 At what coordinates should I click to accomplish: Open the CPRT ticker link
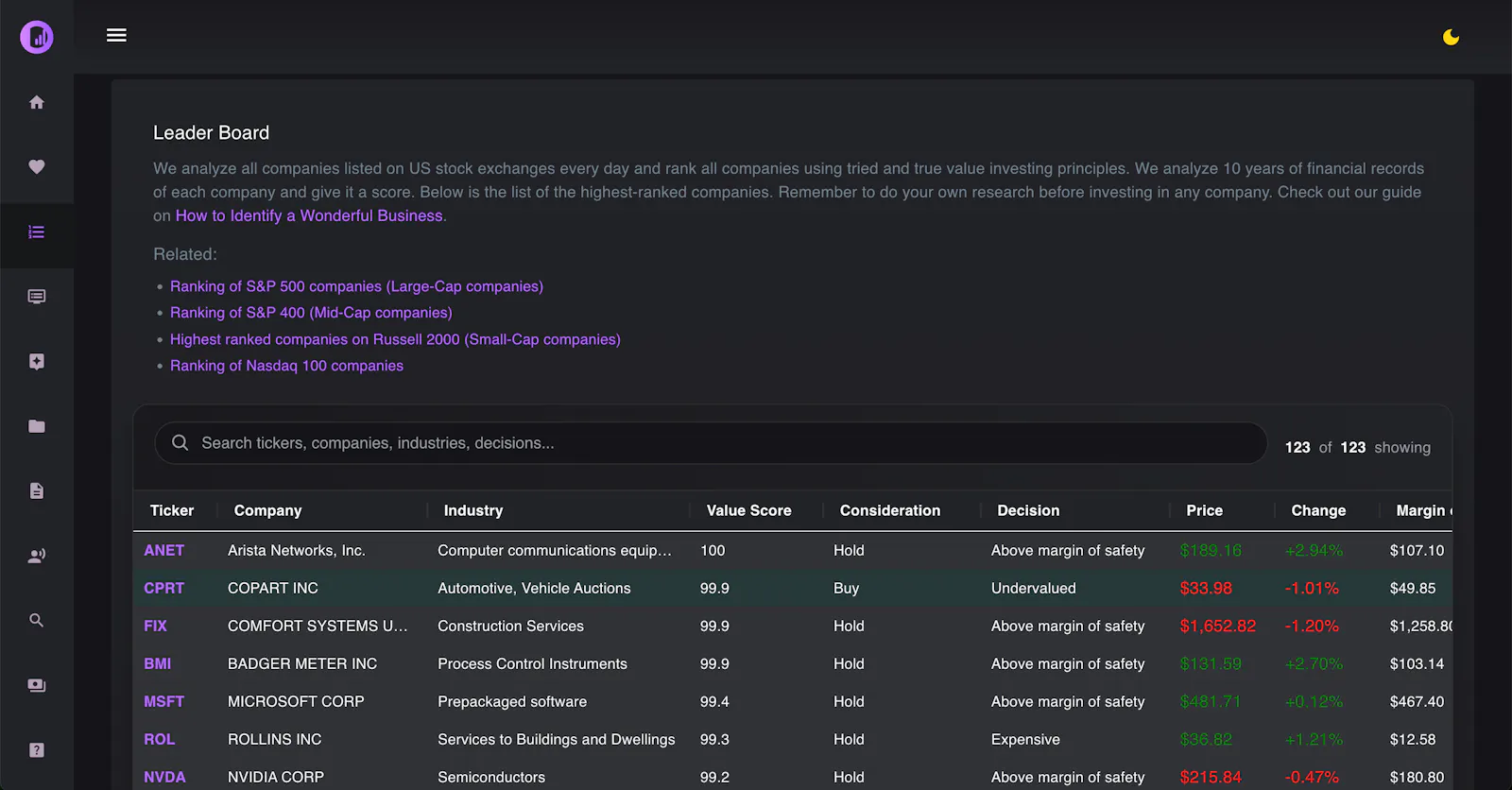[163, 588]
